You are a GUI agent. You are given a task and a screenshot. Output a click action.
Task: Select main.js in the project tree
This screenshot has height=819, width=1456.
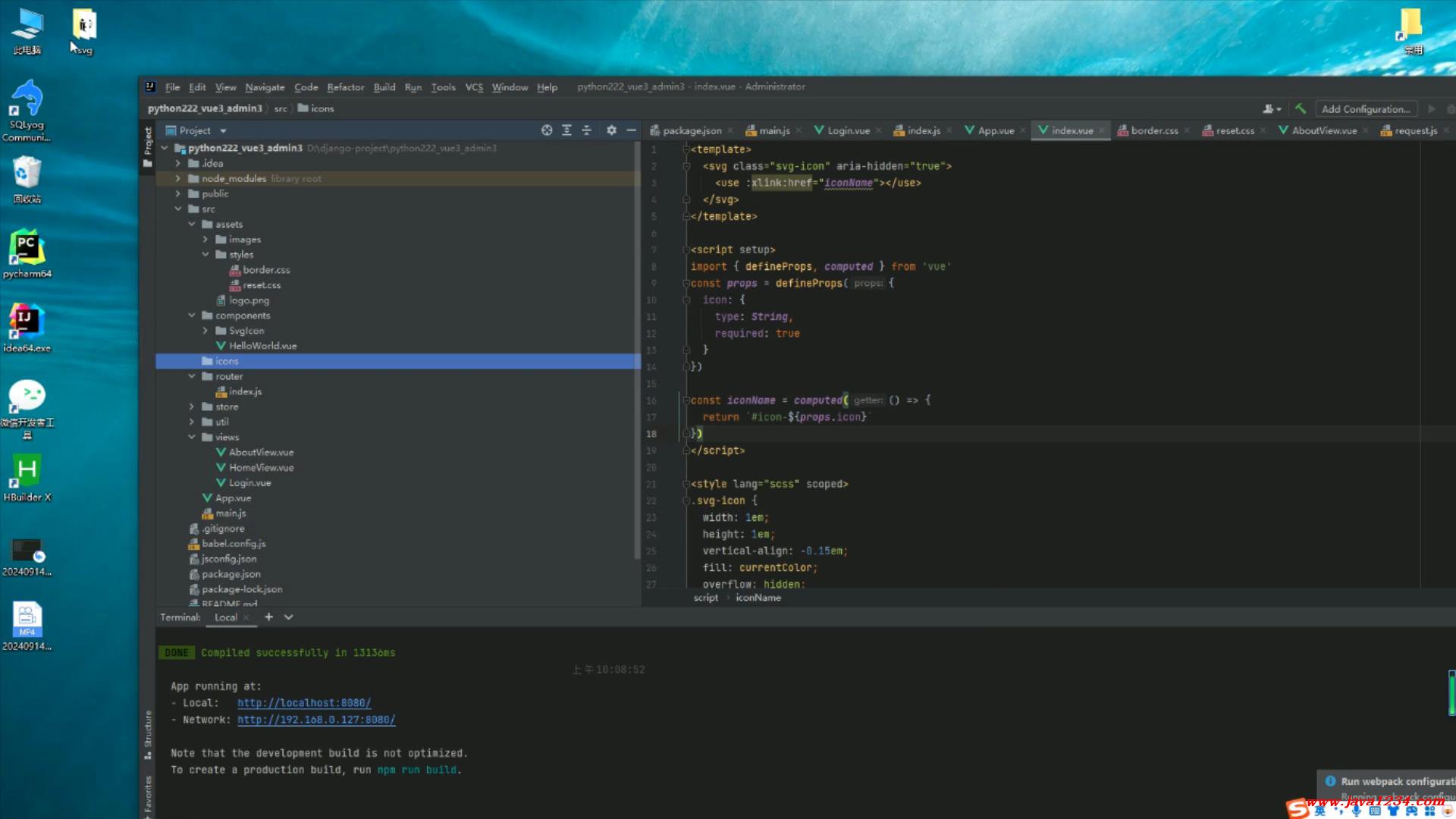tap(231, 513)
